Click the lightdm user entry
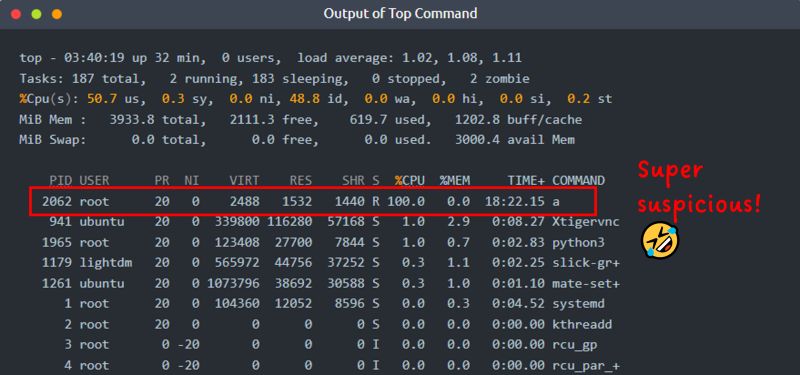The height and width of the screenshot is (375, 800). (106, 263)
